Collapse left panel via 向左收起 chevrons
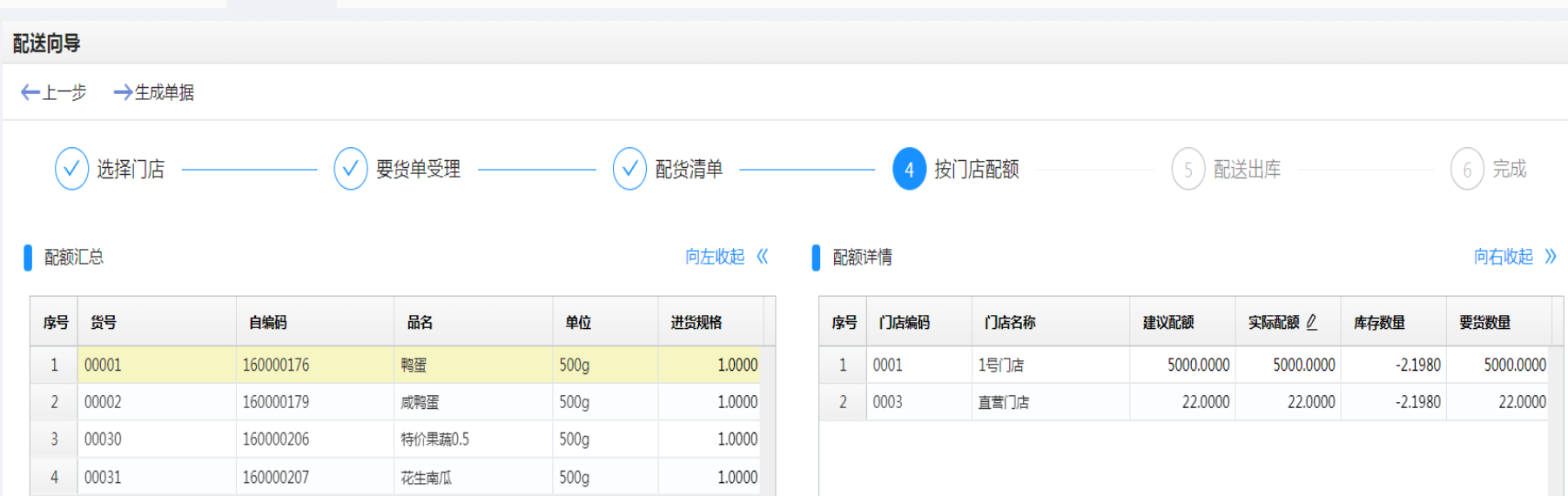This screenshot has height=496, width=1568. pos(763,257)
